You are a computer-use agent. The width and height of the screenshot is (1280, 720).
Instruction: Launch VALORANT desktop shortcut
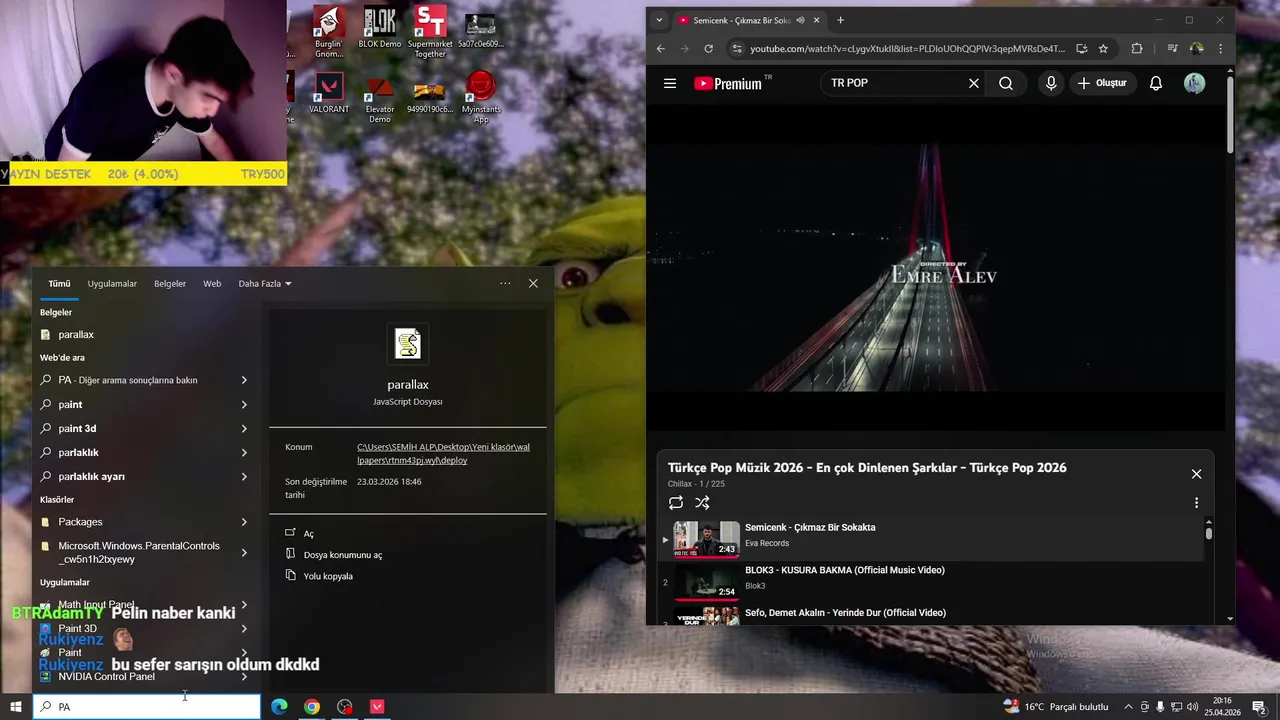click(328, 94)
